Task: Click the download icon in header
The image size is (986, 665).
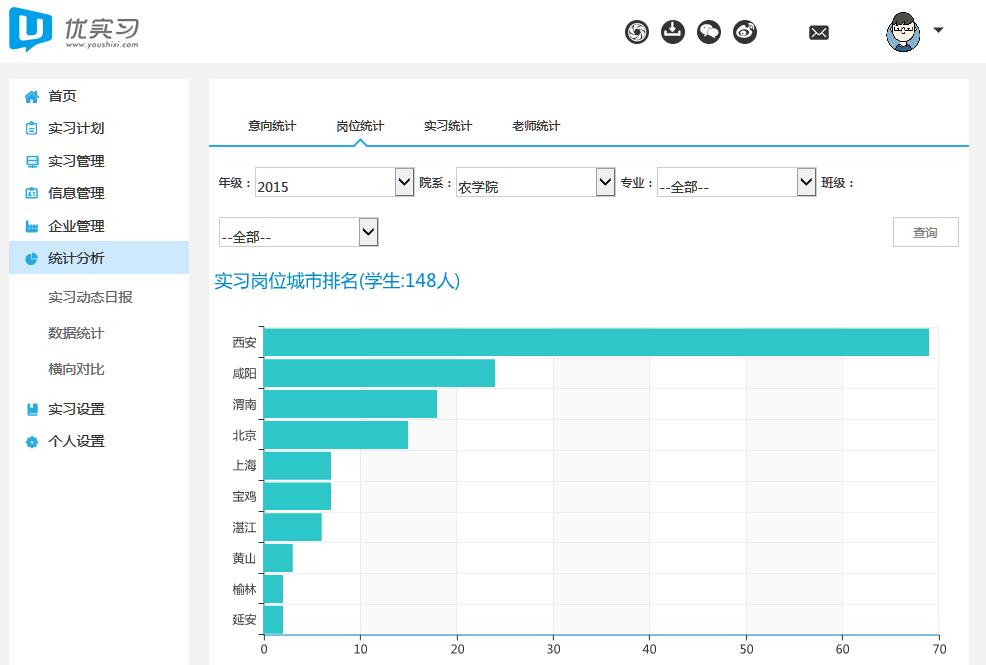Action: (673, 32)
